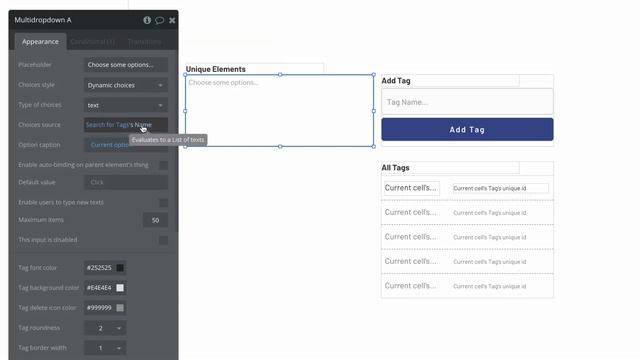Click the blue Add Tag button
This screenshot has width=640, height=360.
[x=467, y=129]
